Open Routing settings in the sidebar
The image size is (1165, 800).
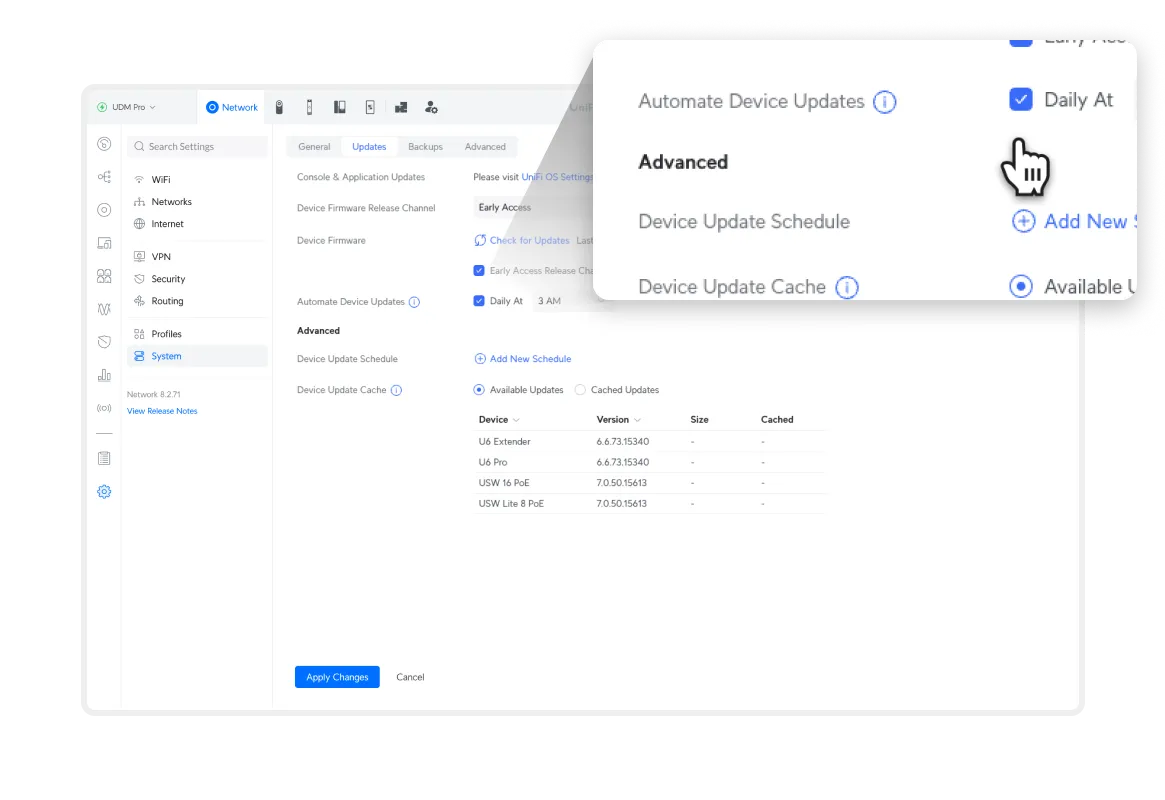pos(197,301)
